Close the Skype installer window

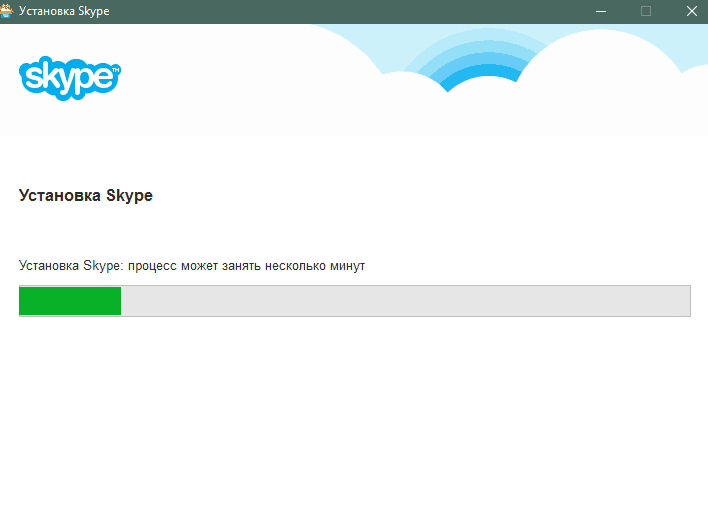[690, 11]
